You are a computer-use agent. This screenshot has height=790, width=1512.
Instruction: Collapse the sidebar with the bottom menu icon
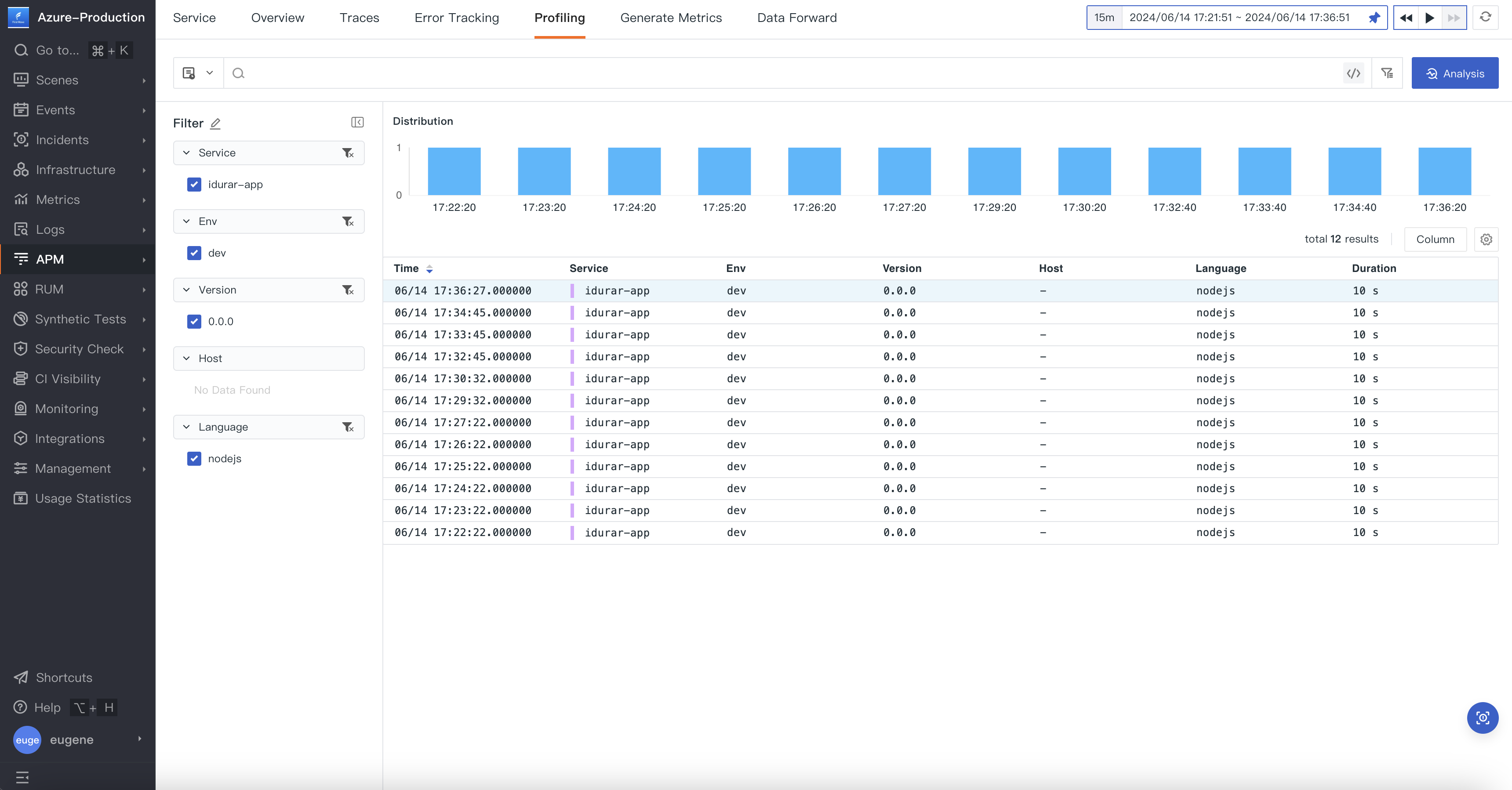pyautogui.click(x=22, y=777)
